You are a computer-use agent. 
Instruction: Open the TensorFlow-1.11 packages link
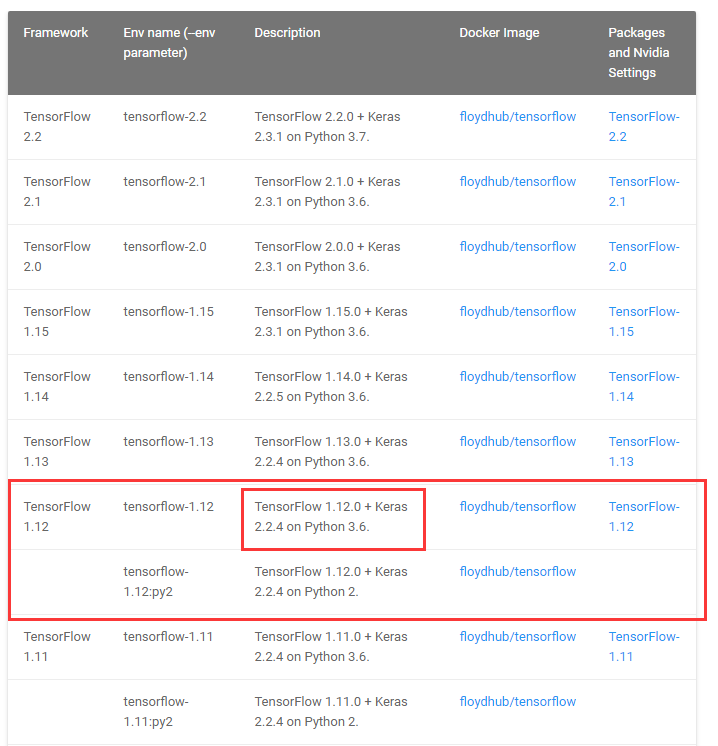[644, 647]
